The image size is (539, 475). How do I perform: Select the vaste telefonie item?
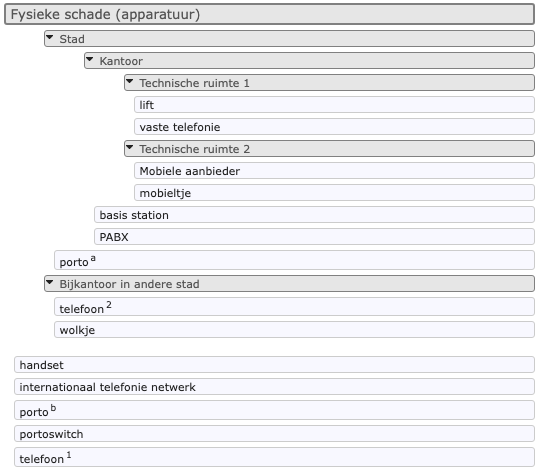tap(334, 126)
